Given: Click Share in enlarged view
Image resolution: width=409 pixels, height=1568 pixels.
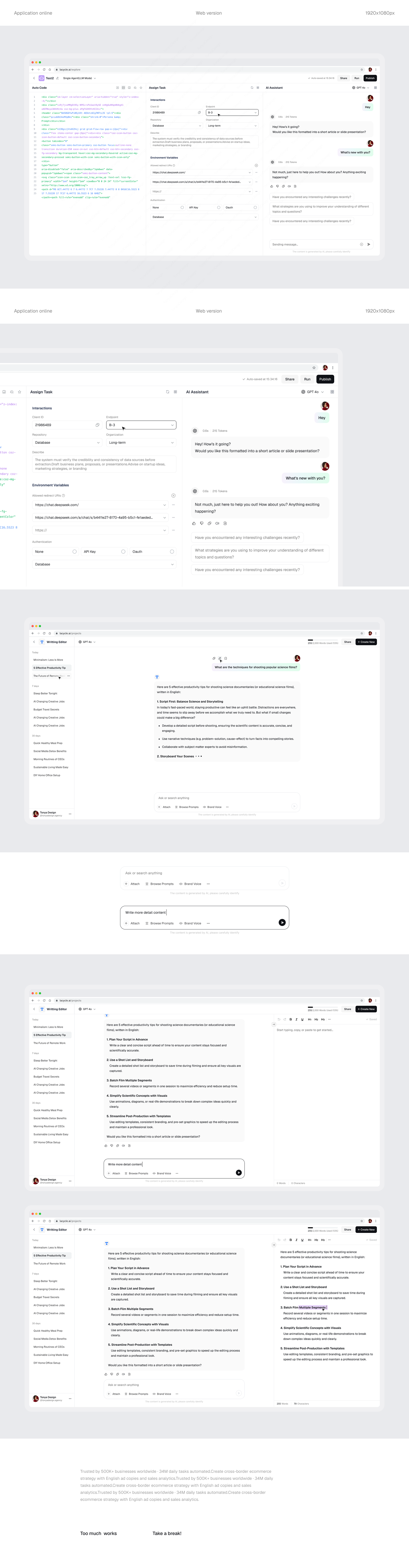Looking at the screenshot, I should [x=290, y=379].
